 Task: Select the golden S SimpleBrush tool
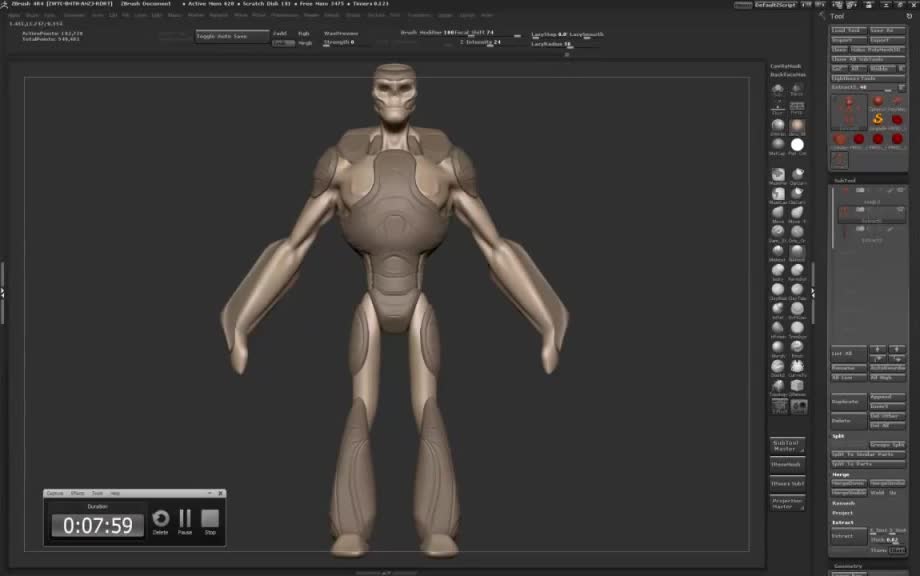(x=878, y=119)
